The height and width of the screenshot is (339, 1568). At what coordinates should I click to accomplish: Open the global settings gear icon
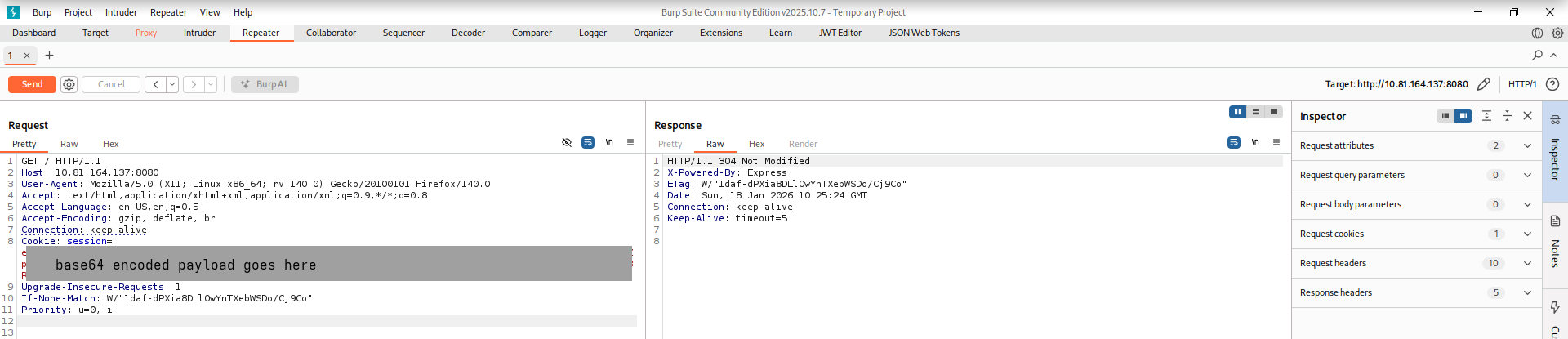[1557, 33]
